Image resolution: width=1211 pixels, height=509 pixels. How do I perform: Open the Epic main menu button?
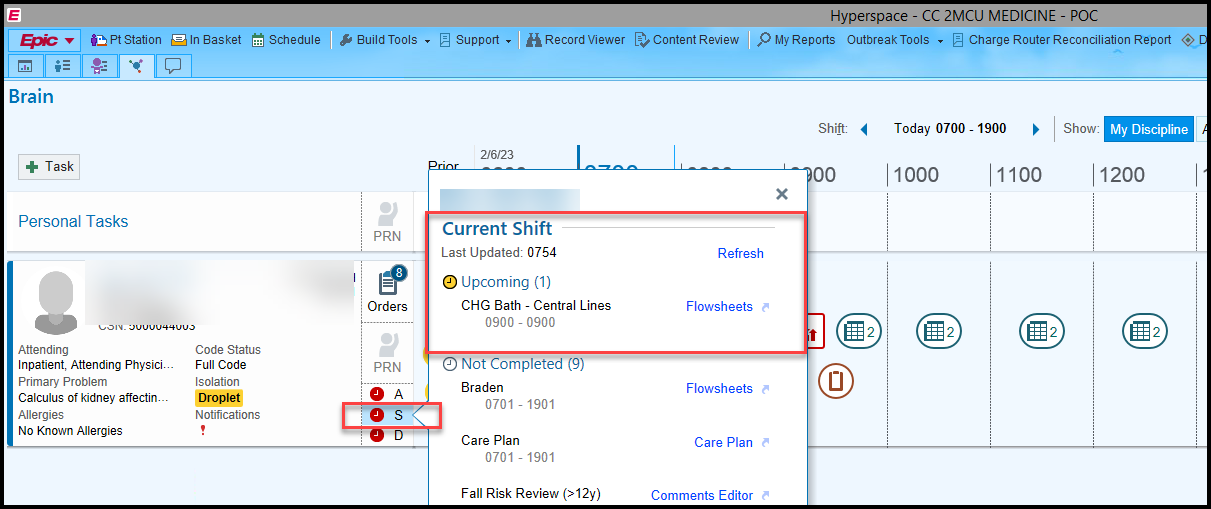pyautogui.click(x=44, y=40)
